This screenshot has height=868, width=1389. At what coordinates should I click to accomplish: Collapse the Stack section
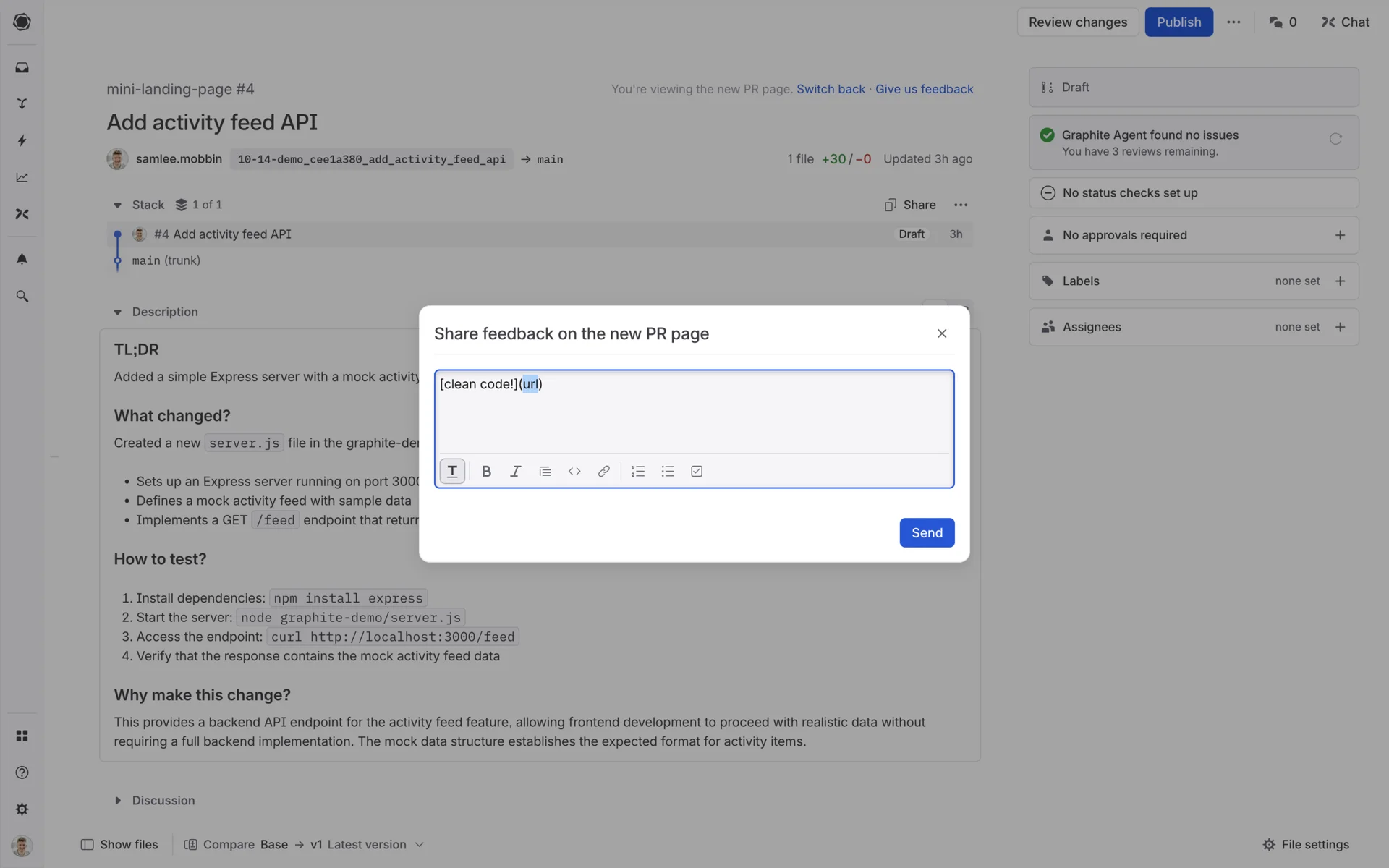point(117,205)
